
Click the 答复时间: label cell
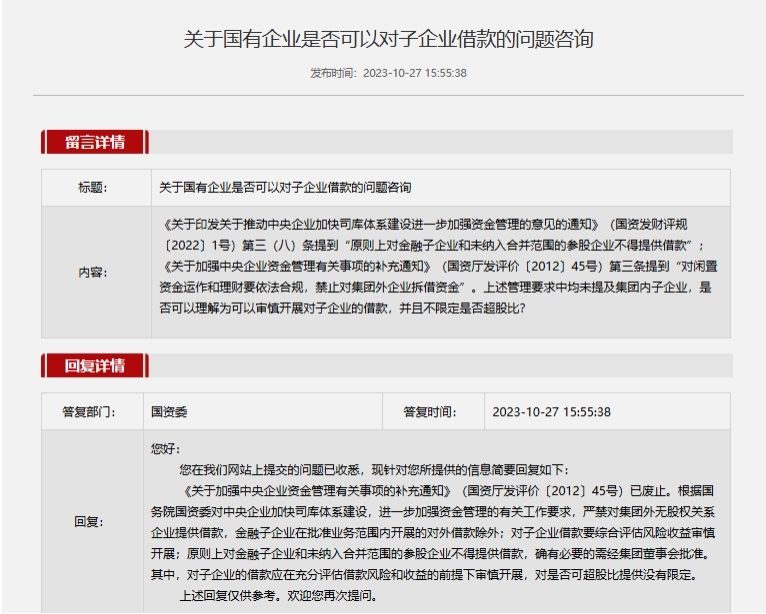[433, 412]
